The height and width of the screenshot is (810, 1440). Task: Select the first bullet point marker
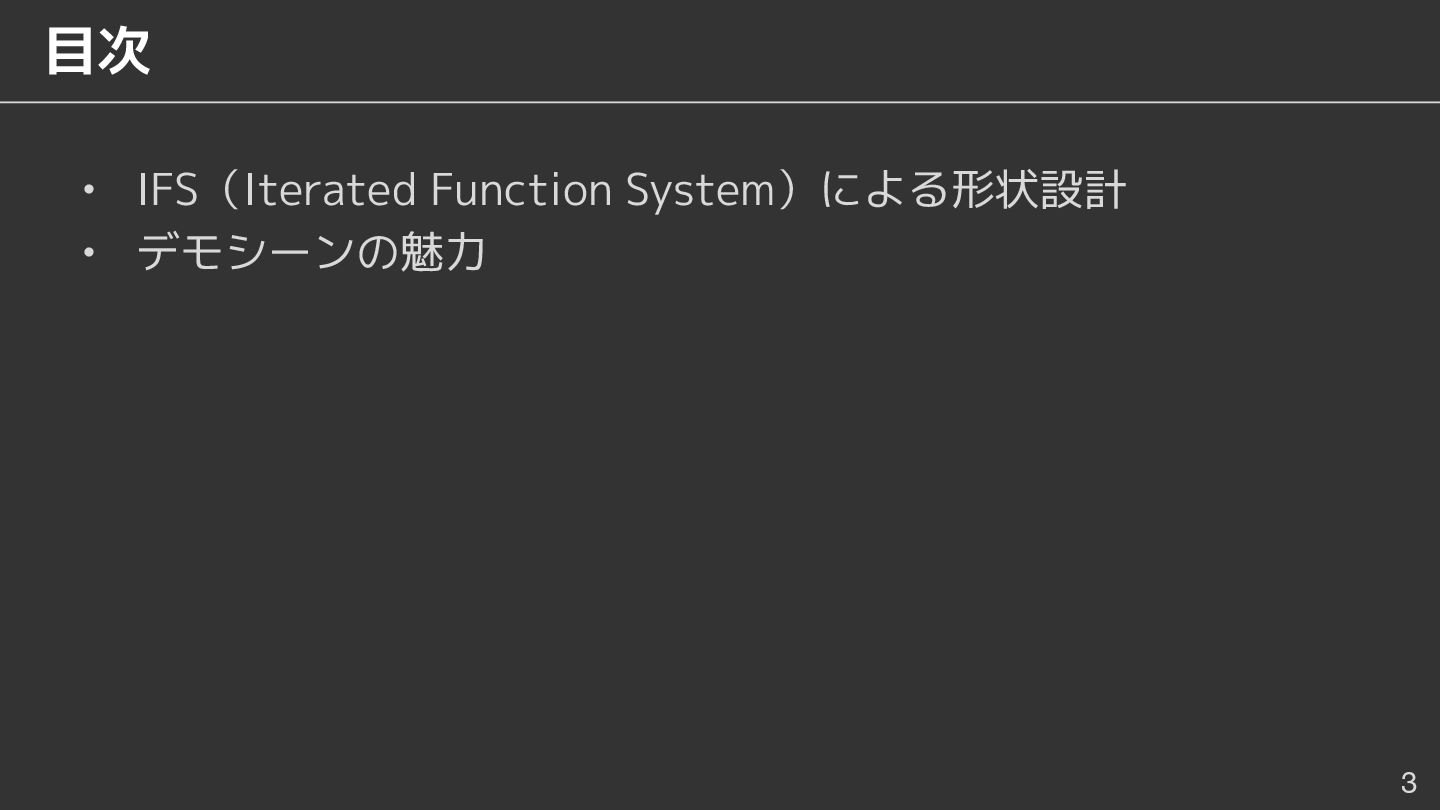[88, 190]
